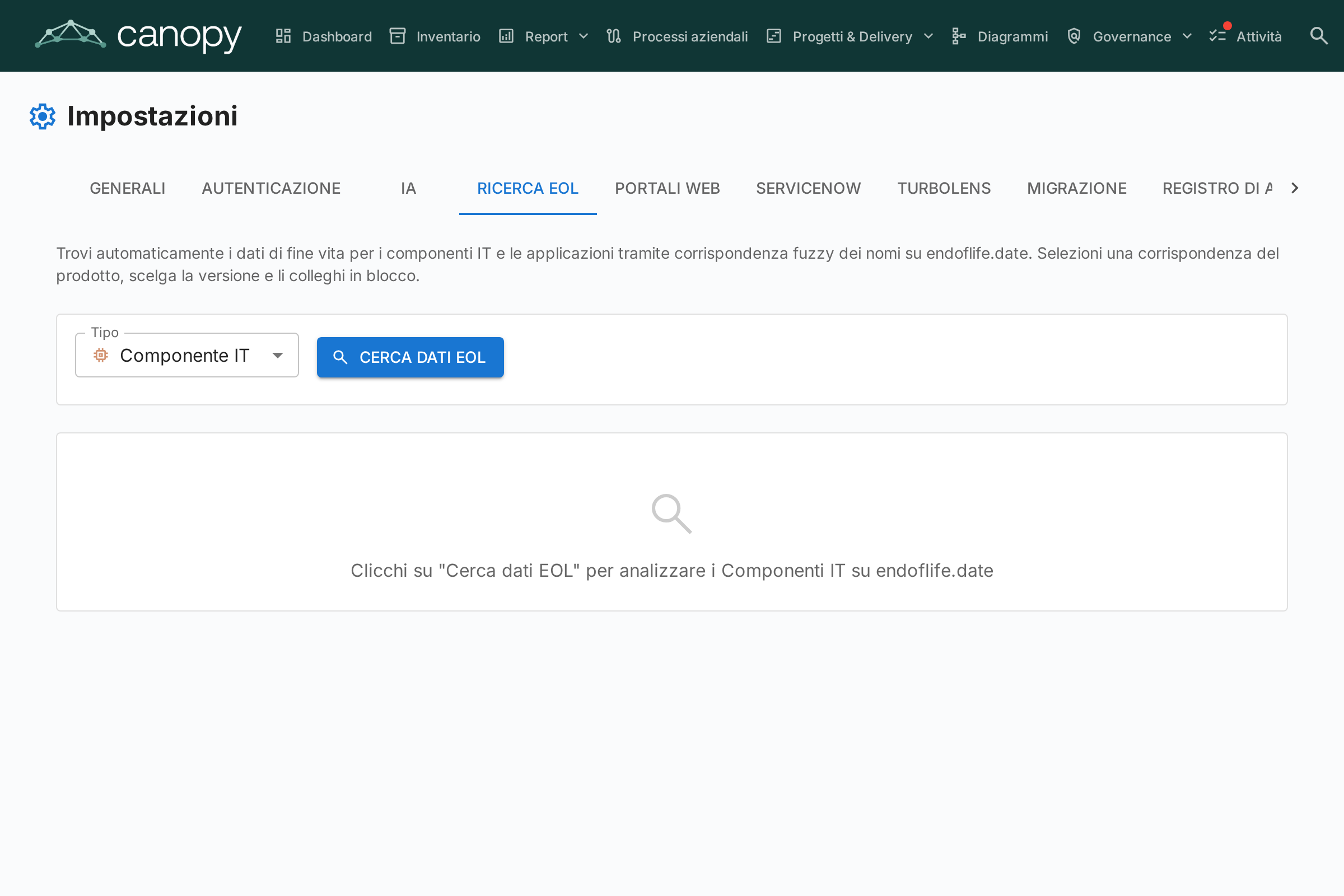The width and height of the screenshot is (1344, 896).
Task: Click the Cerca Dati EOL button
Action: [x=410, y=357]
